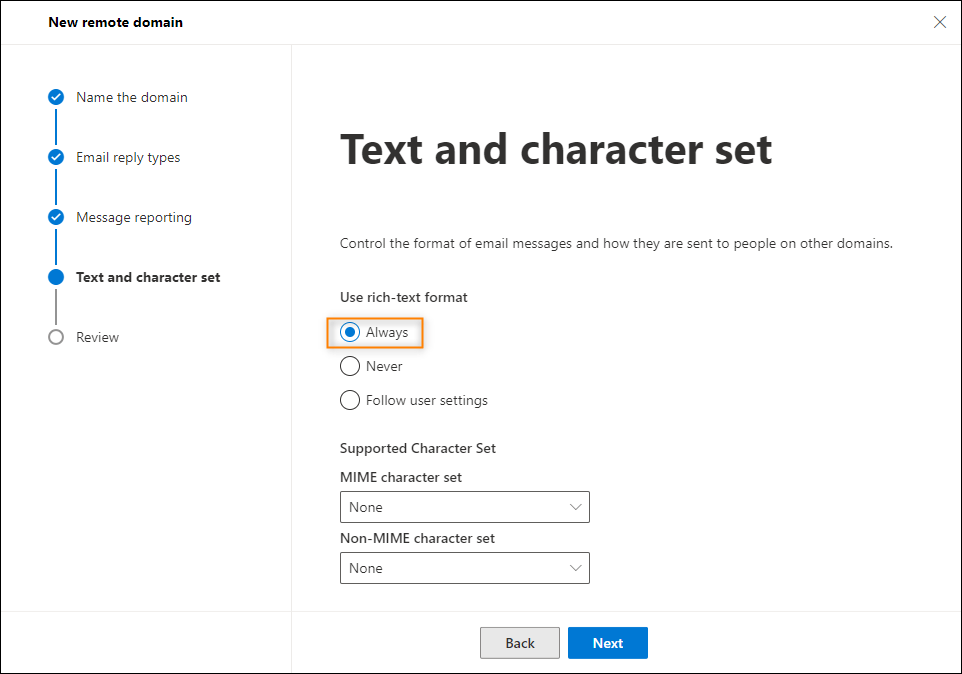Select the Email reply types step label
The image size is (962, 674).
pyautogui.click(x=128, y=157)
